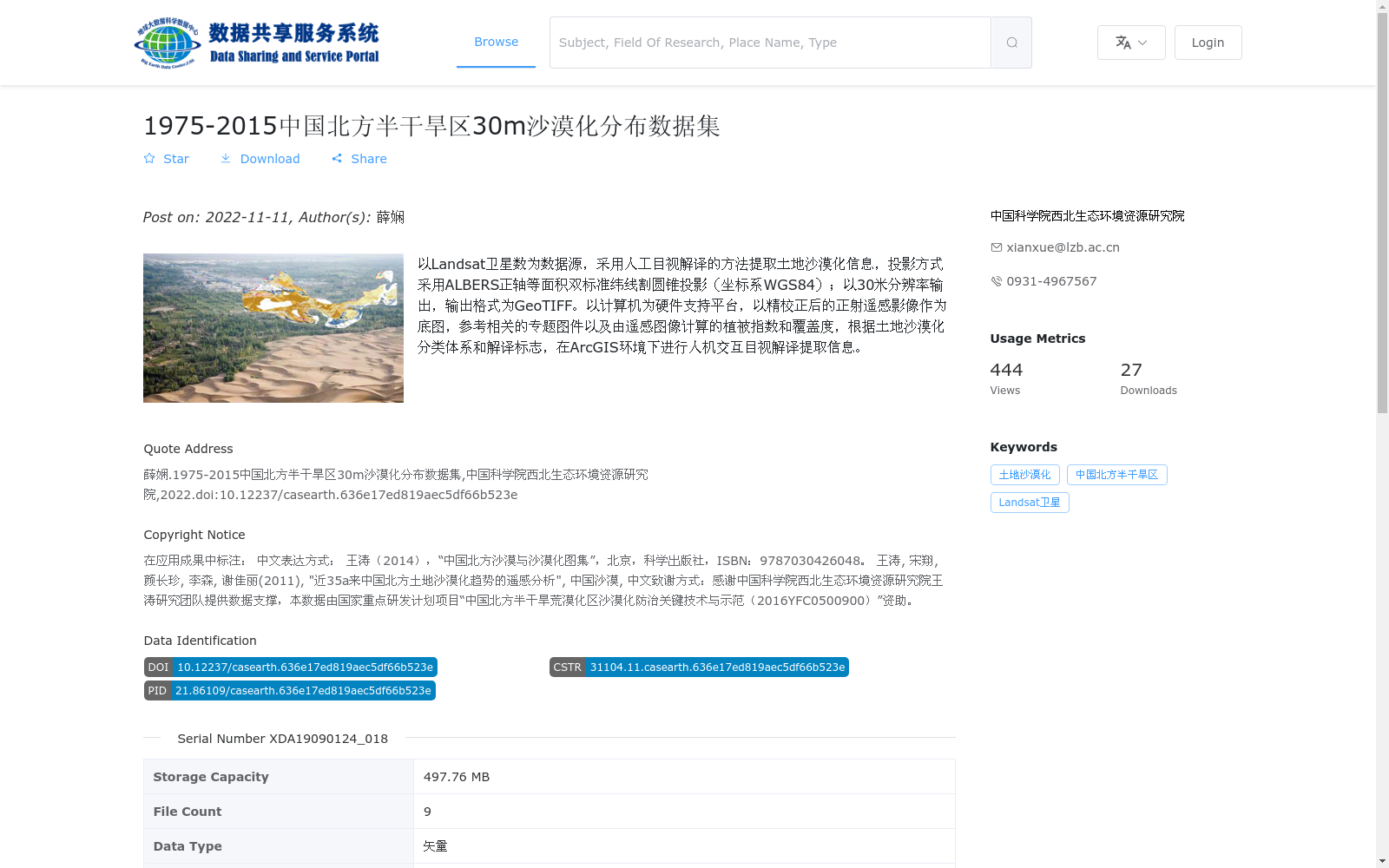Click the email envelope icon

(997, 247)
